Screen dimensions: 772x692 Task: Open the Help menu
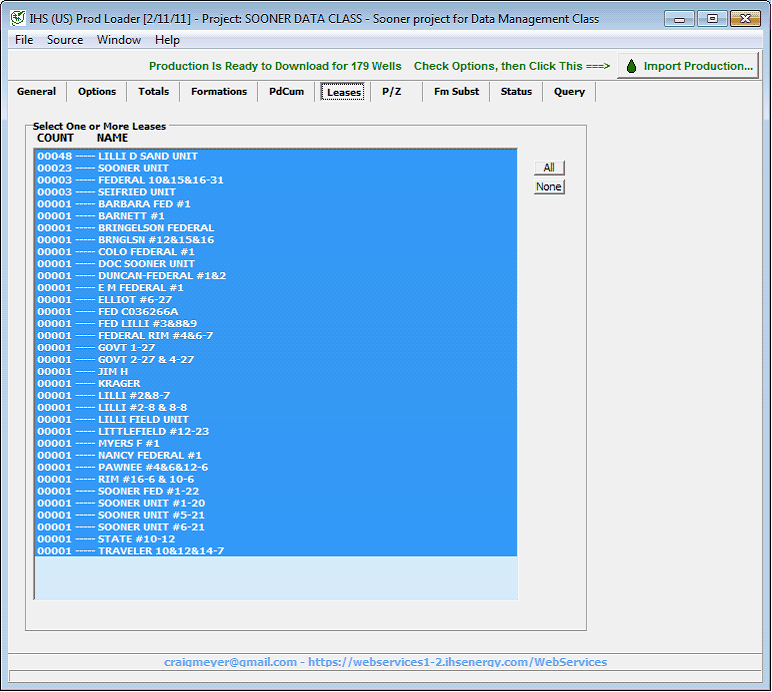[167, 40]
